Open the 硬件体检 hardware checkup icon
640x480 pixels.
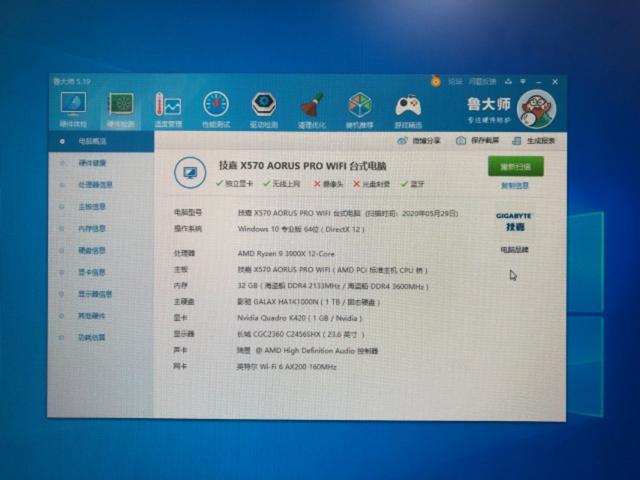point(73,106)
